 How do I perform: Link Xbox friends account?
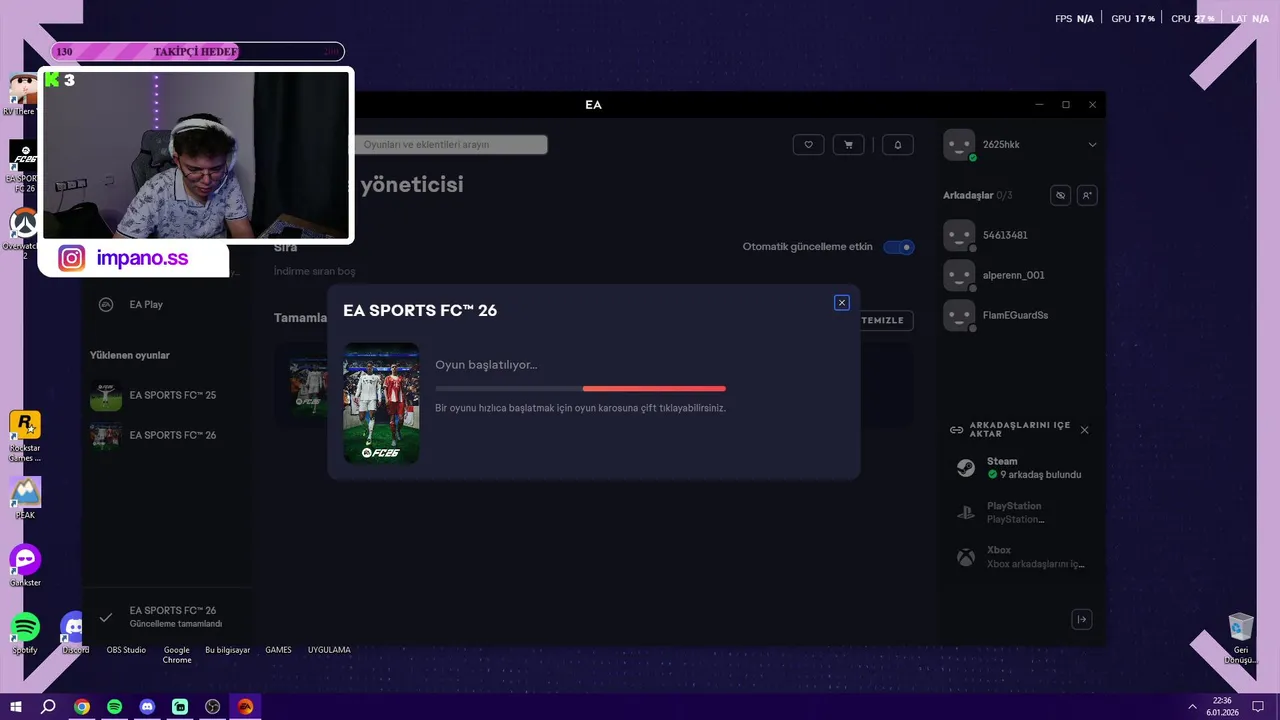(1022, 557)
